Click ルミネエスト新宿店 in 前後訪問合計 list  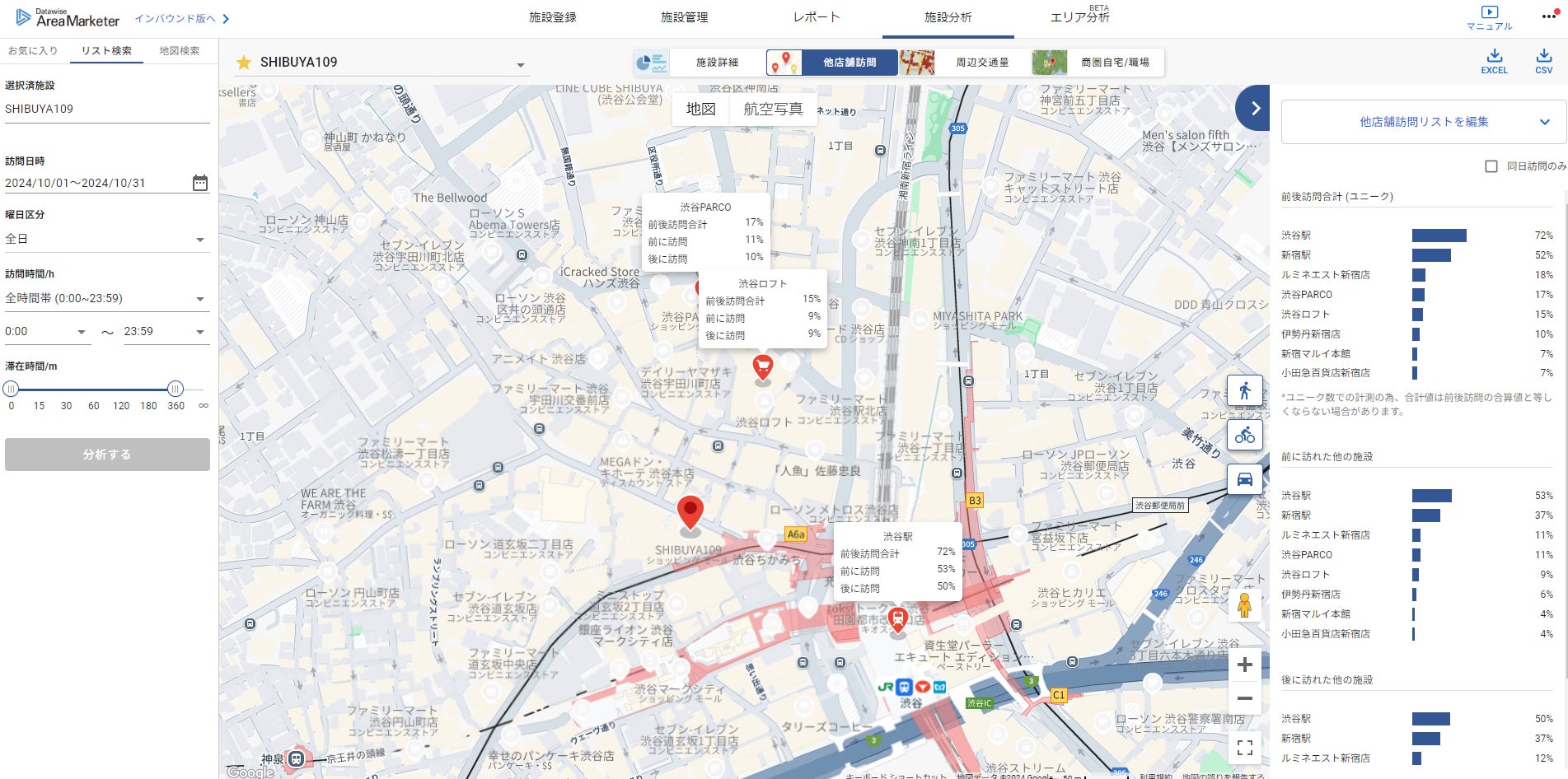[x=1326, y=275]
